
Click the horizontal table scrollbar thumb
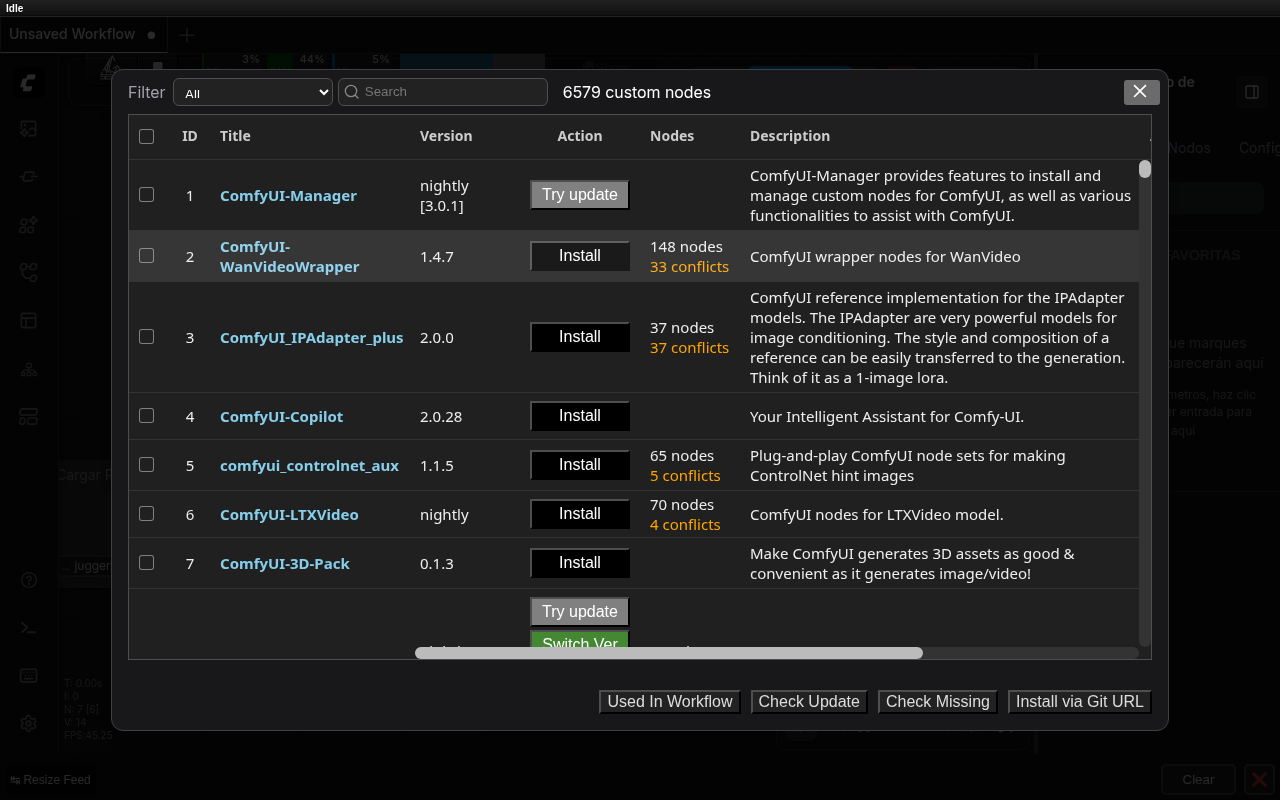[x=669, y=653]
